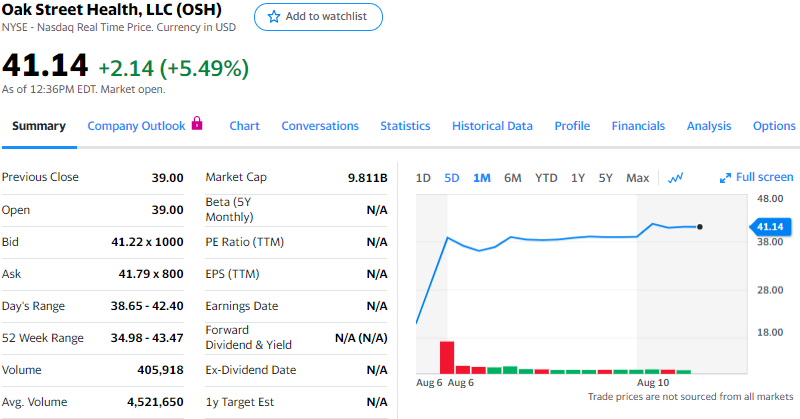This screenshot has width=800, height=419.
Task: Click the lock icon next to Company Outlook
Action: pos(197,123)
